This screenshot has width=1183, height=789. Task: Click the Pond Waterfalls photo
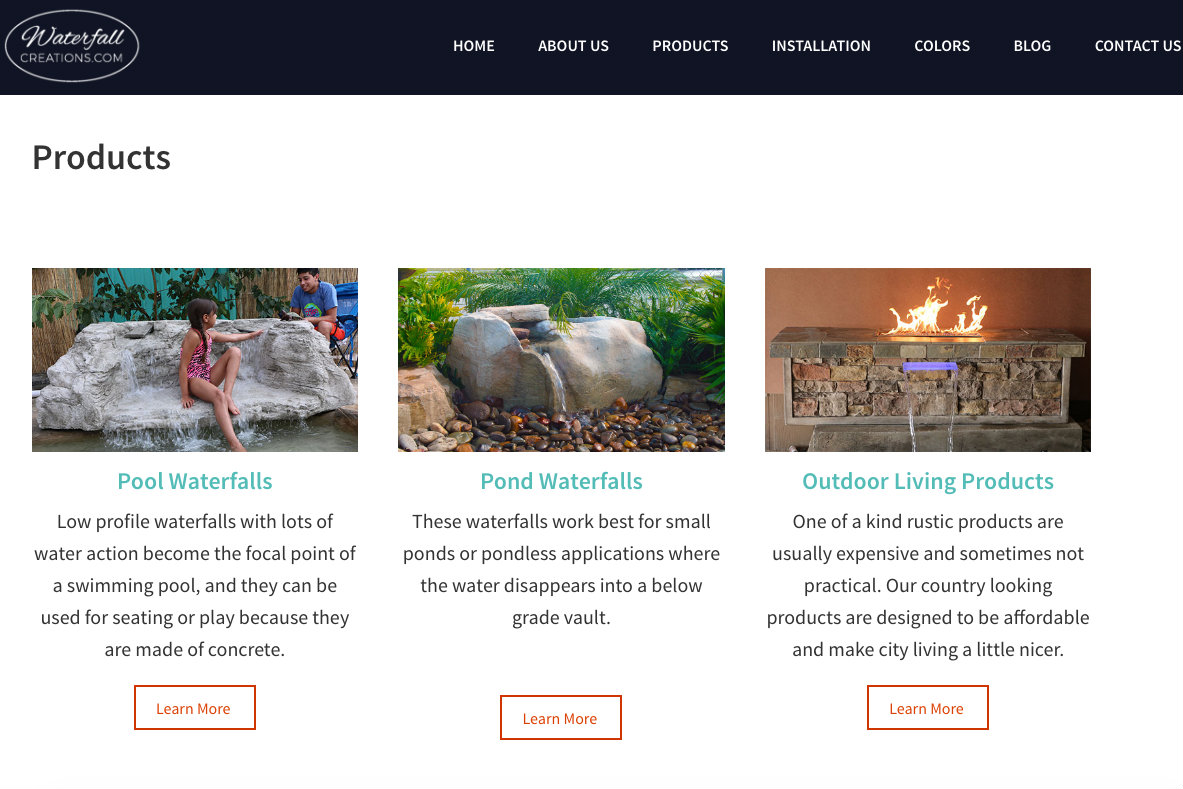[561, 360]
